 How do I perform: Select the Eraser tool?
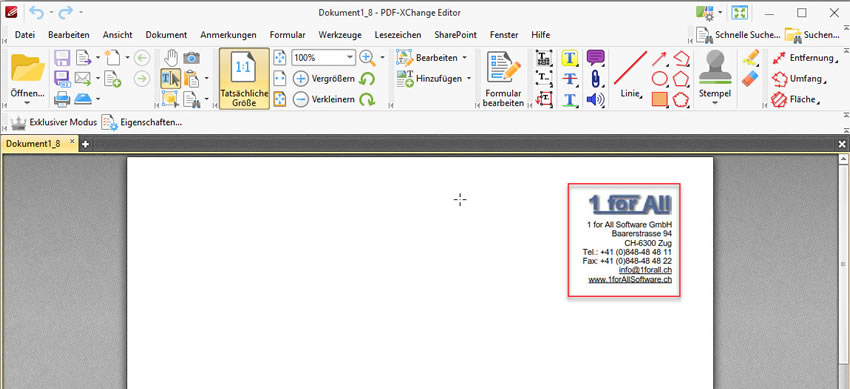(751, 79)
